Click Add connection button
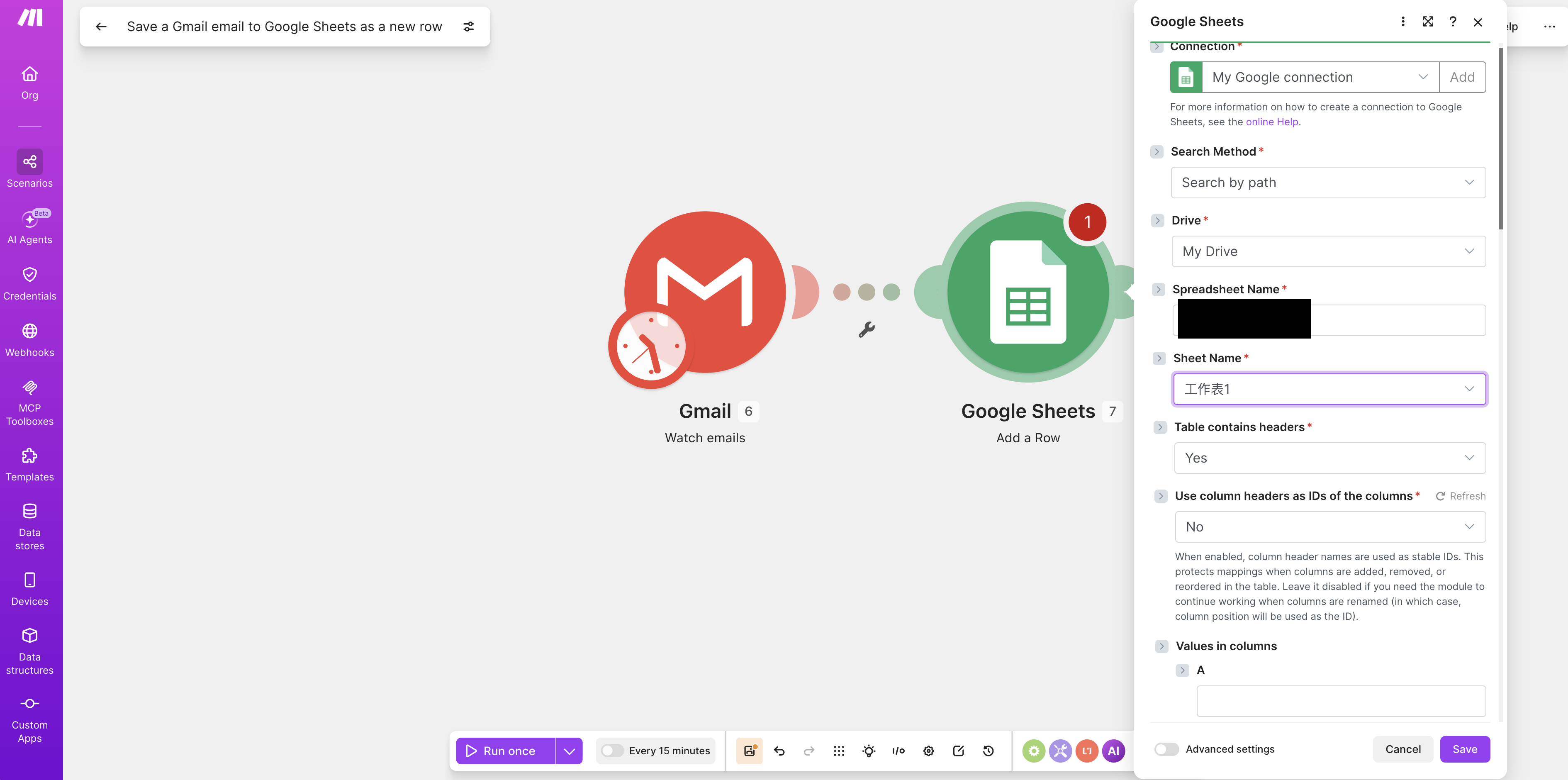 (x=1462, y=77)
